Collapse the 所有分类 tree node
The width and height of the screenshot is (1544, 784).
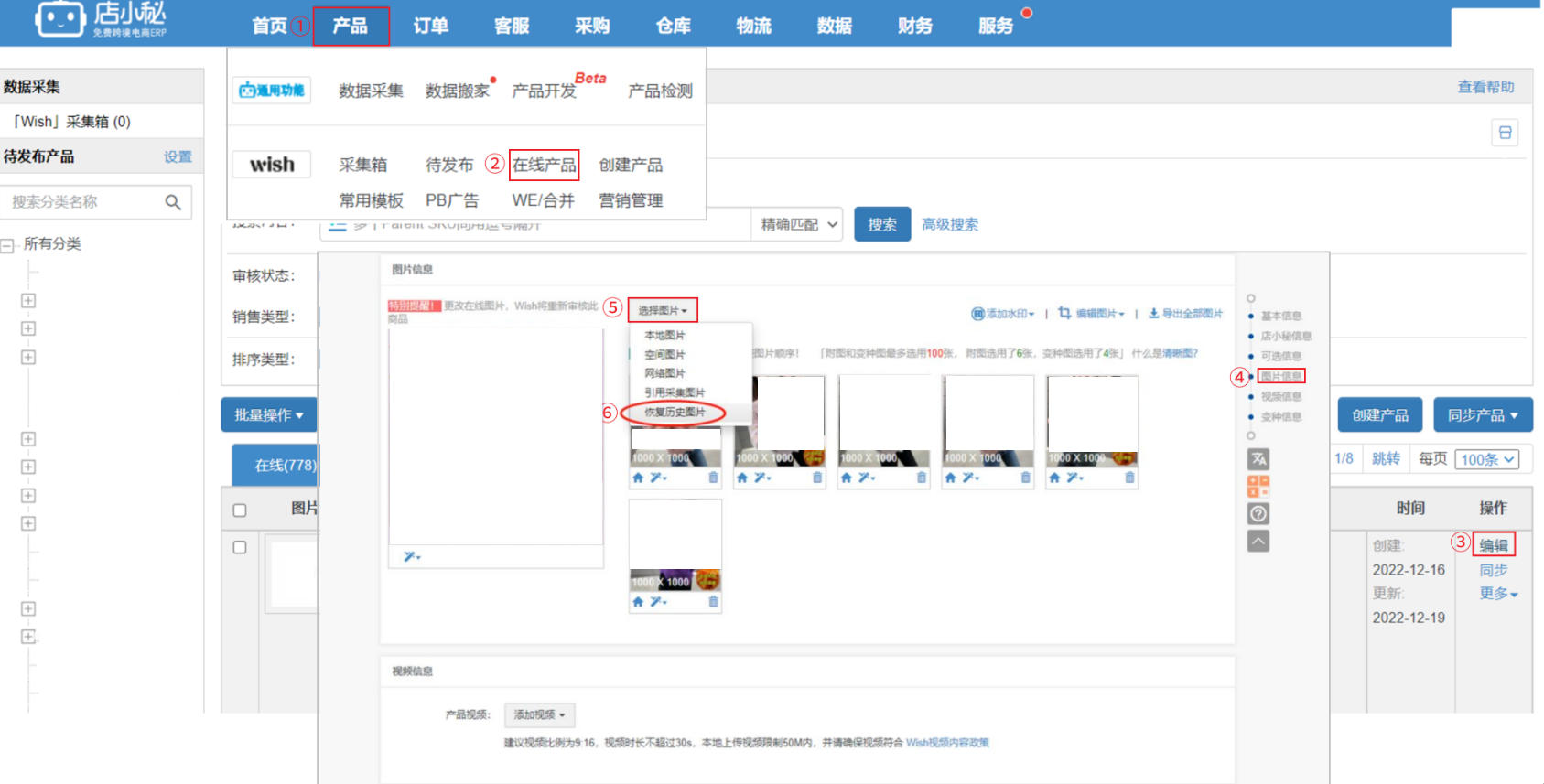[x=8, y=245]
